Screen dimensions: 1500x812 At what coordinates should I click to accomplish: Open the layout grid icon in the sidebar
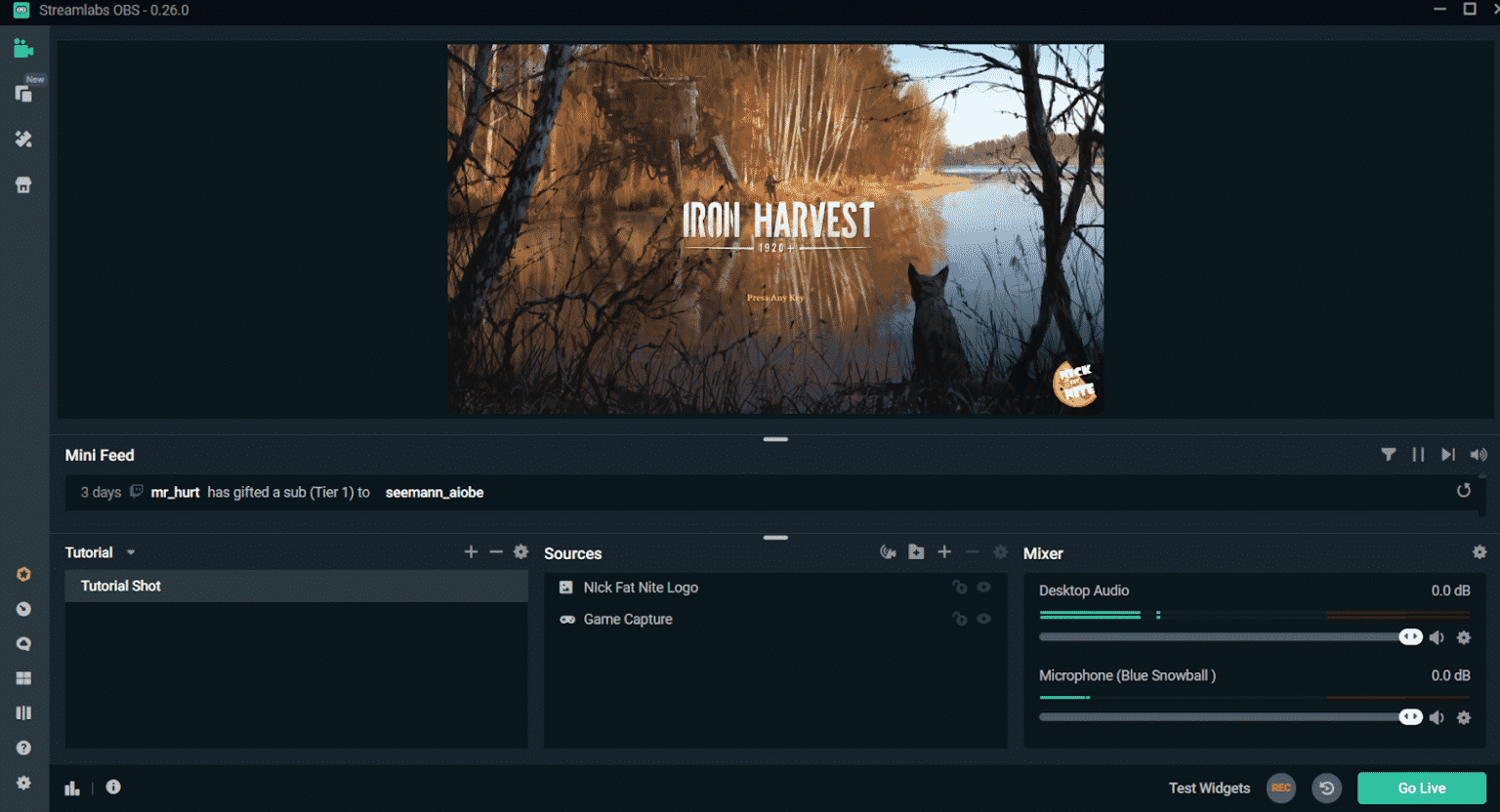23,678
